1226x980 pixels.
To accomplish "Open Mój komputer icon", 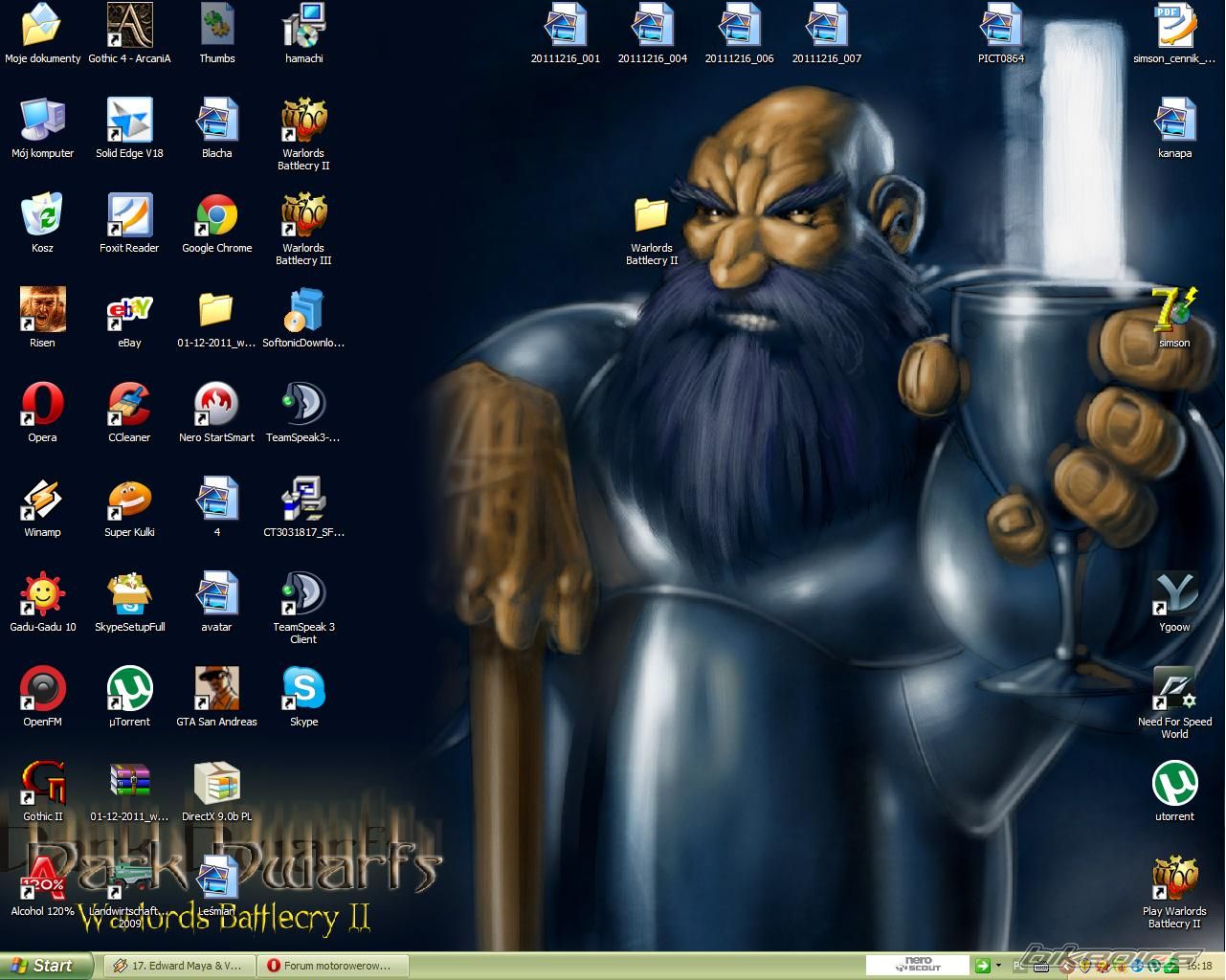I will point(42,121).
